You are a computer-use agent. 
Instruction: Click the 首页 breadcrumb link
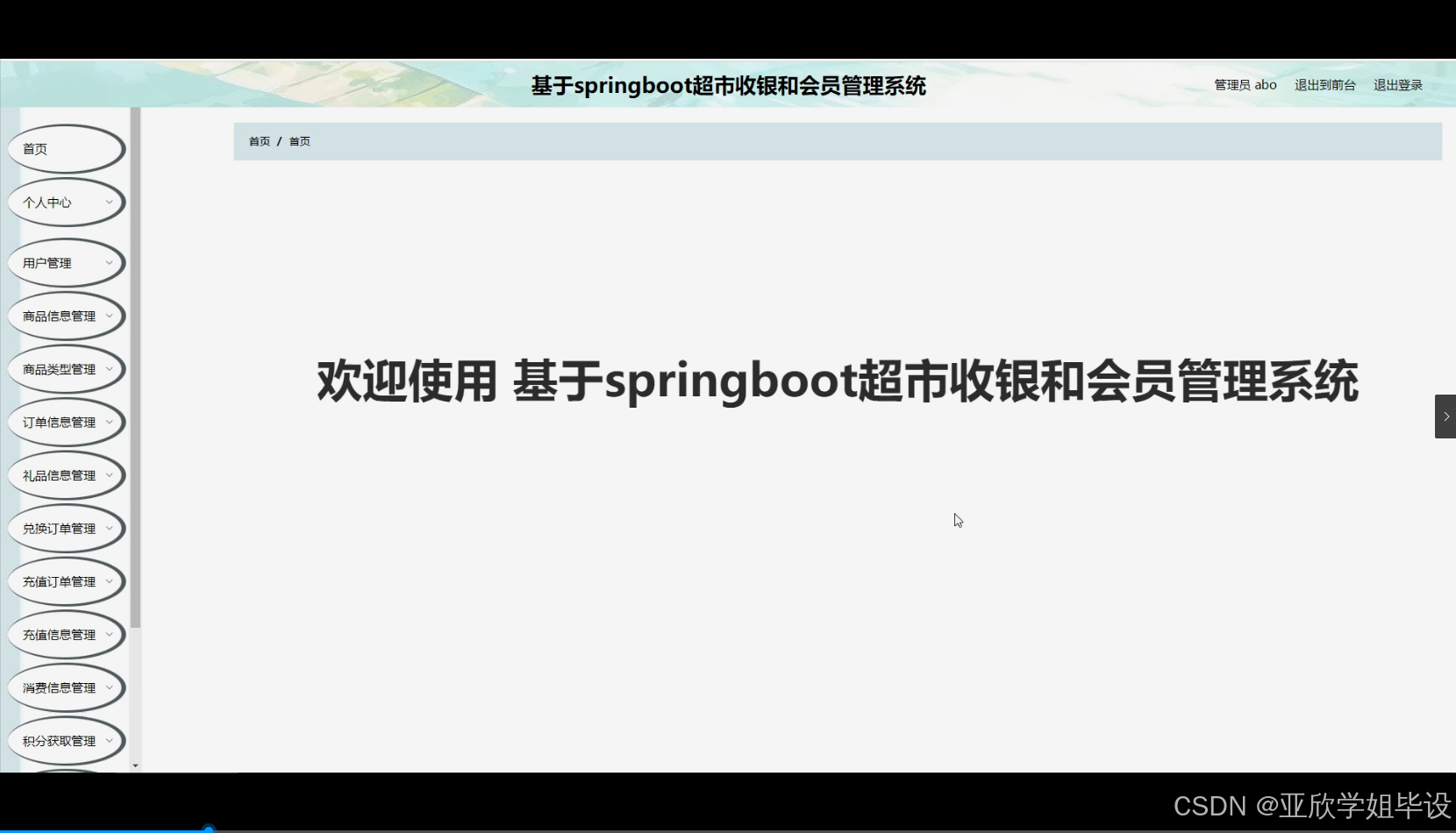pos(259,141)
